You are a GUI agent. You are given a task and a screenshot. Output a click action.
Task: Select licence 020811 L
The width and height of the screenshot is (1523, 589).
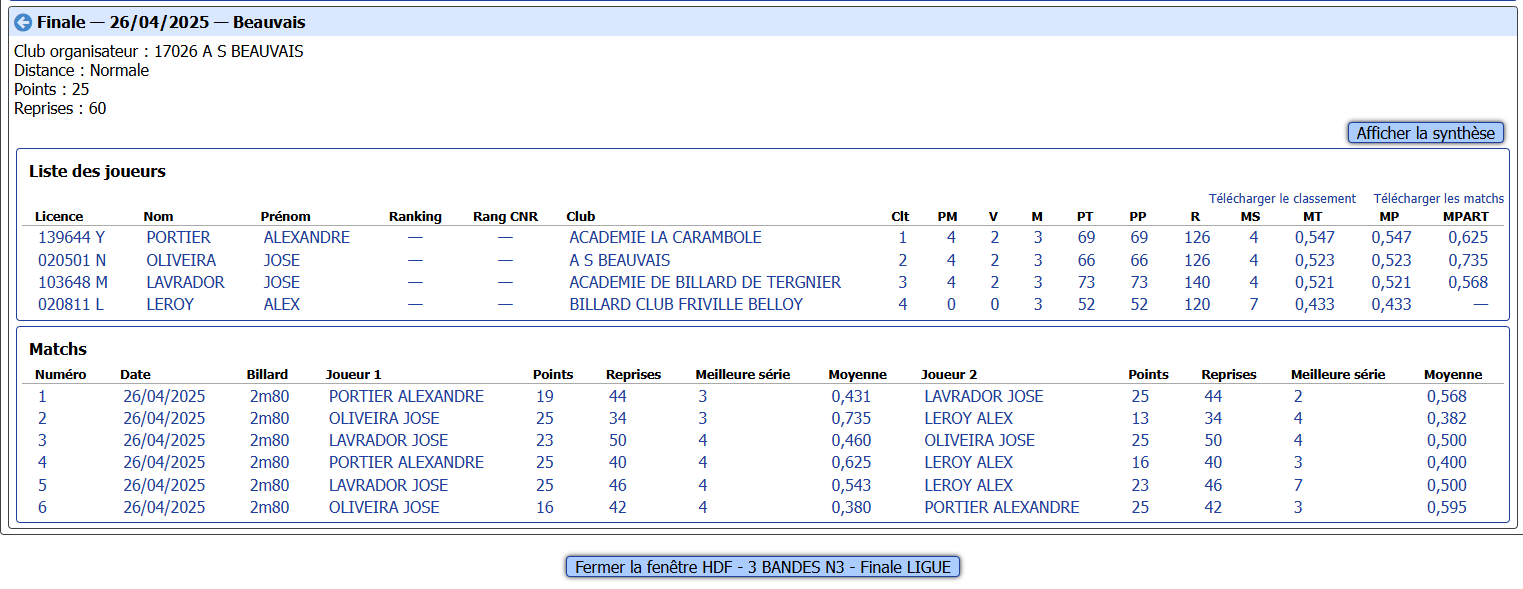pos(70,304)
